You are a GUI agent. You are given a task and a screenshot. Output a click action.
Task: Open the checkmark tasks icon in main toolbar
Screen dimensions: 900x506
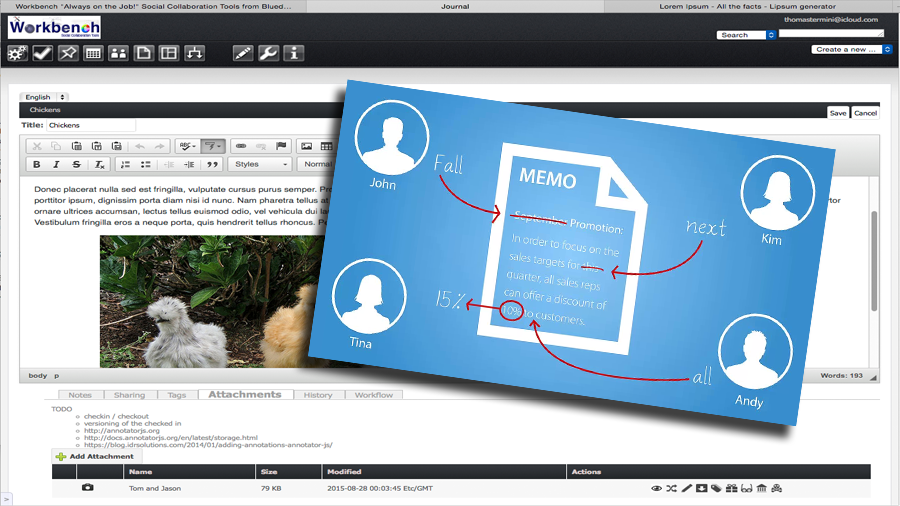tap(42, 53)
